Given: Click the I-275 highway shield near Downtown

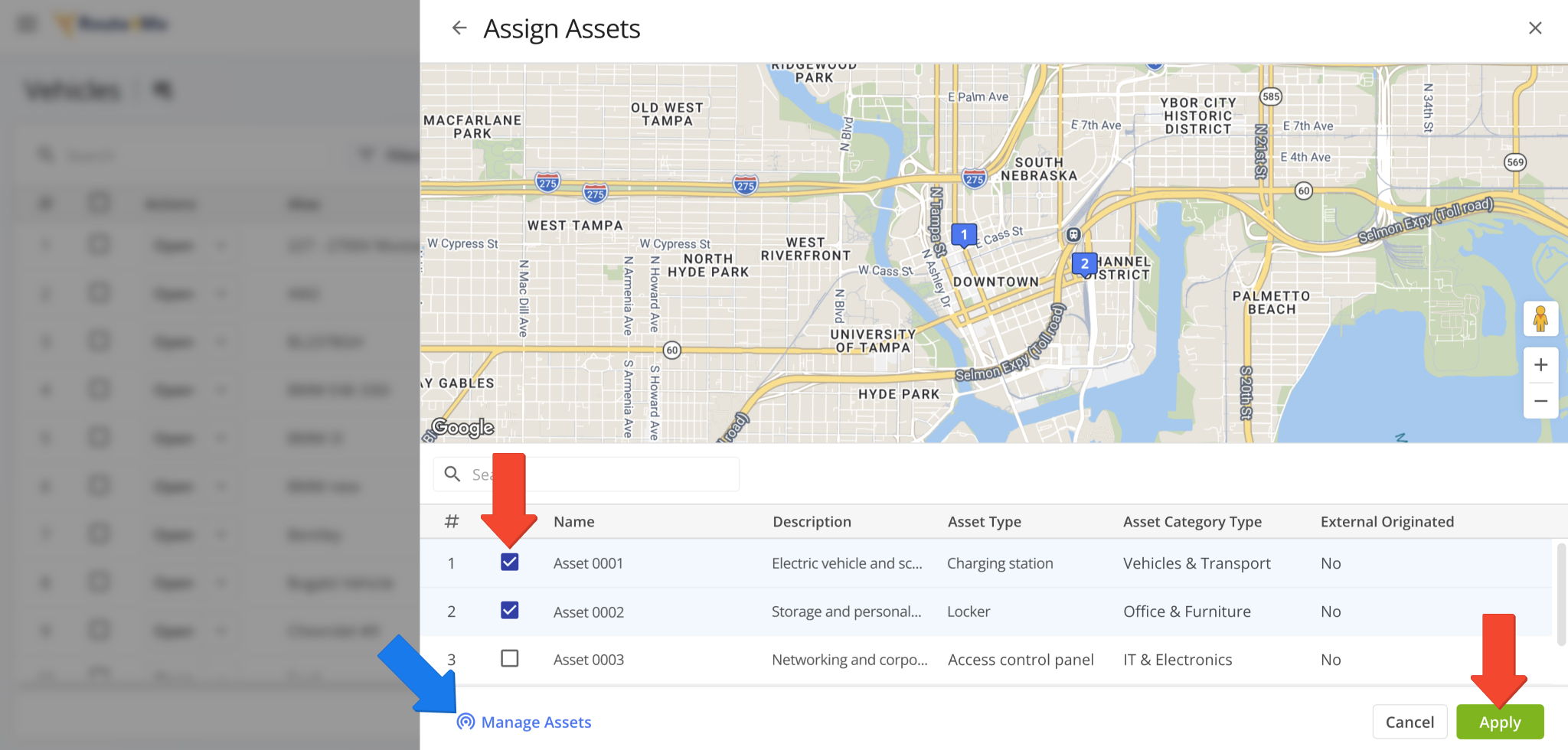Looking at the screenshot, I should [974, 179].
